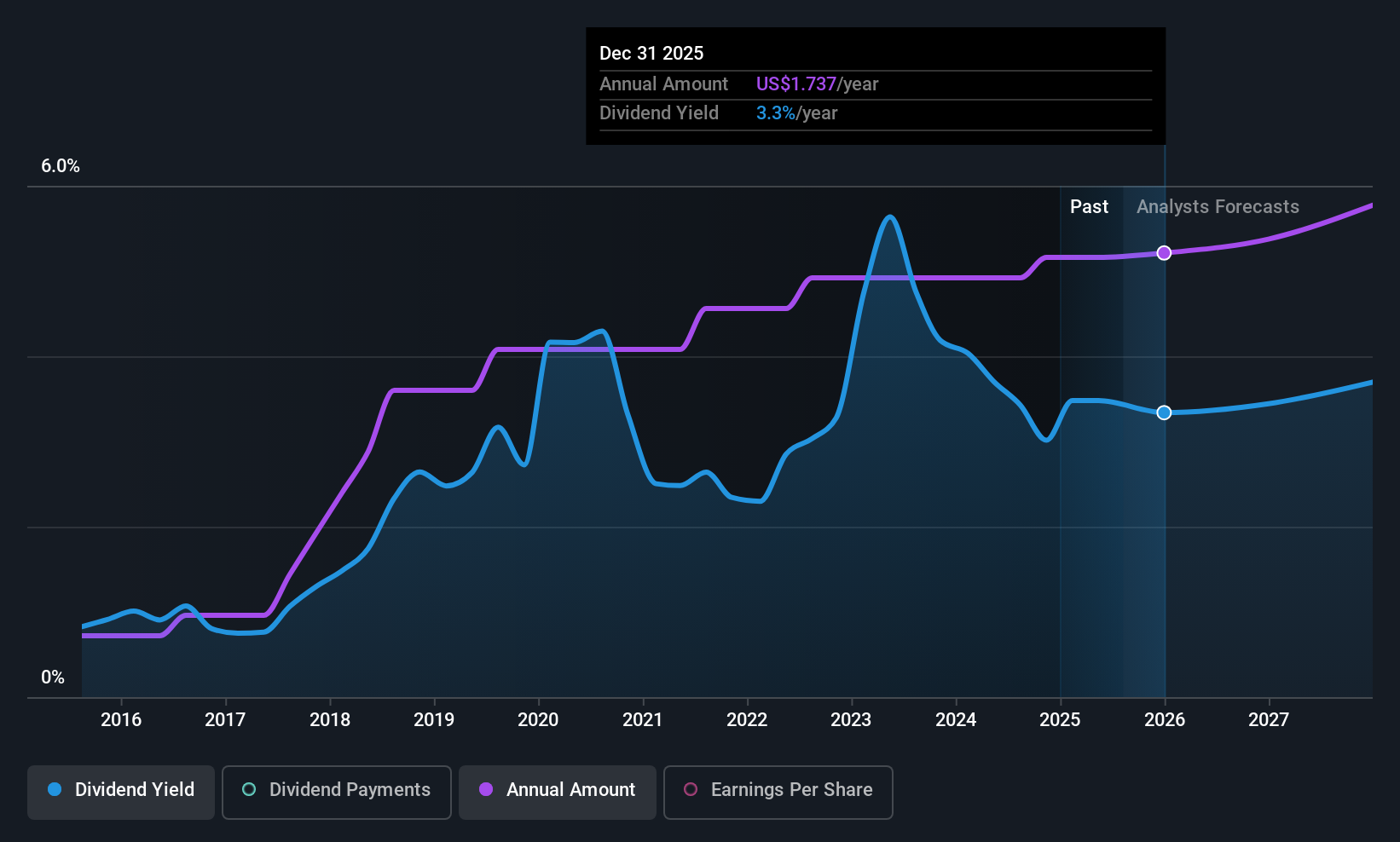1400x842 pixels.
Task: Click the US$1.737/year annual amount value
Action: (x=817, y=84)
